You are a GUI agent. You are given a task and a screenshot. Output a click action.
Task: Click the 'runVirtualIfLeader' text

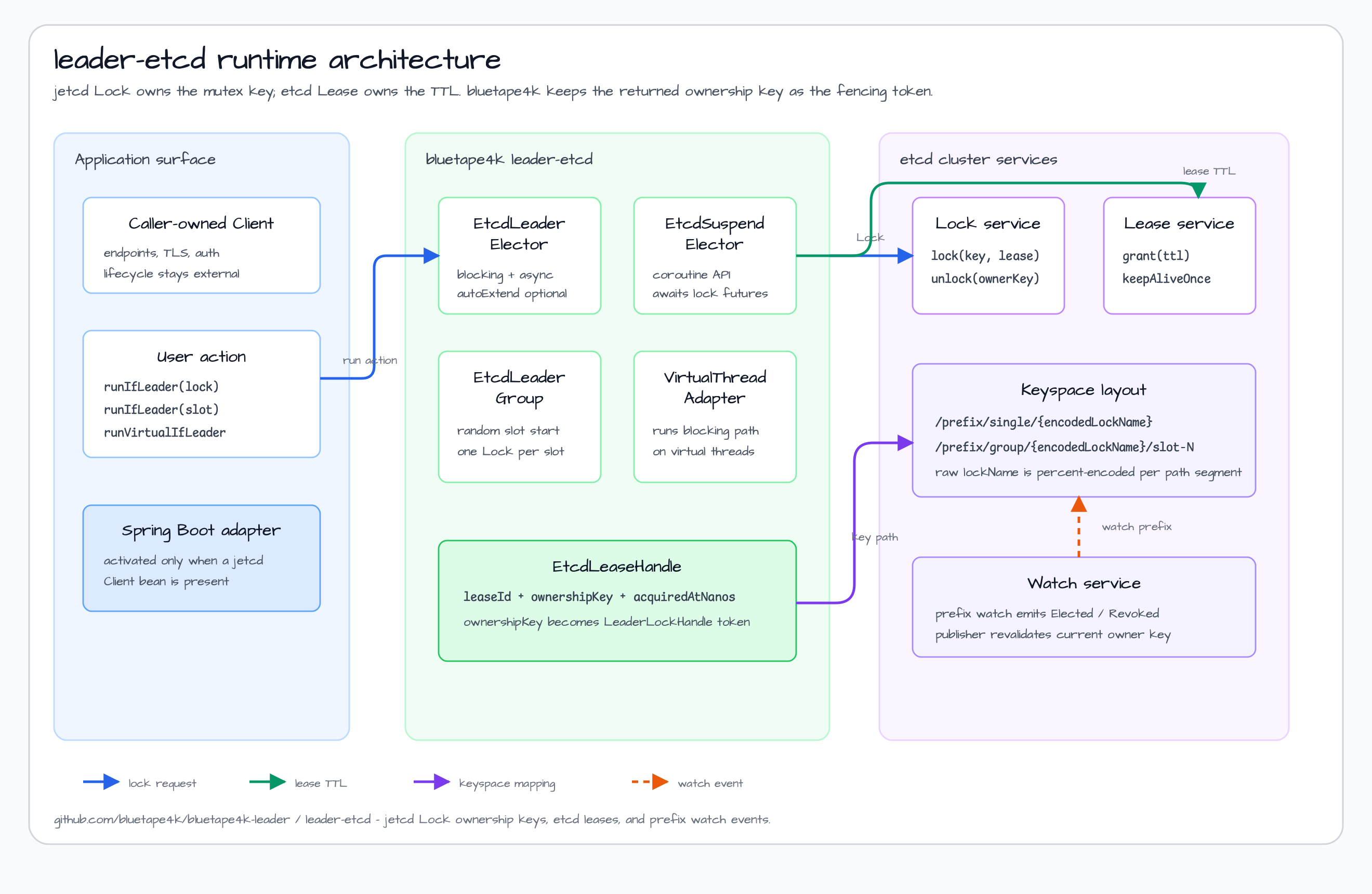tap(165, 432)
